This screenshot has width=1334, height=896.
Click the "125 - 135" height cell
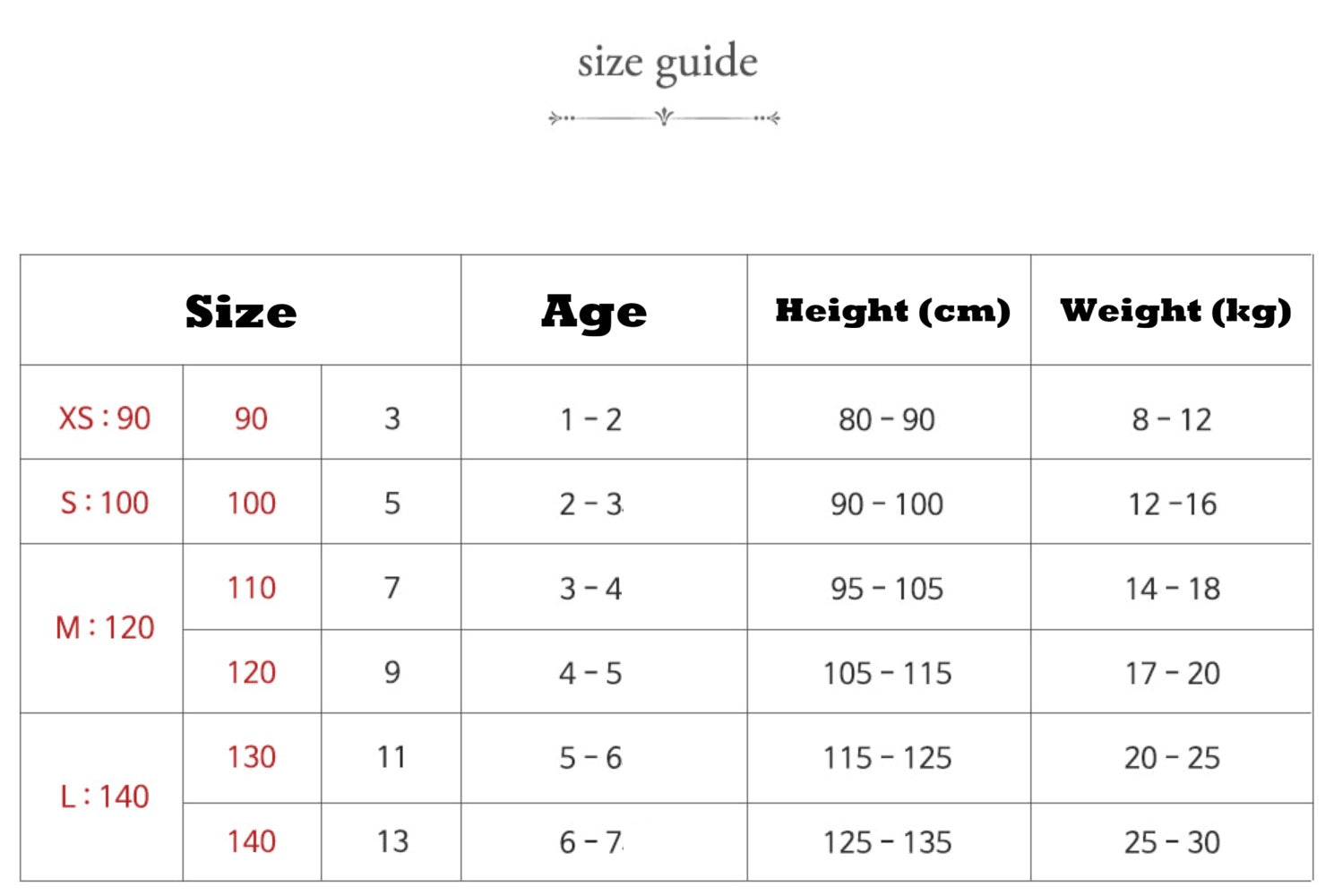point(887,842)
